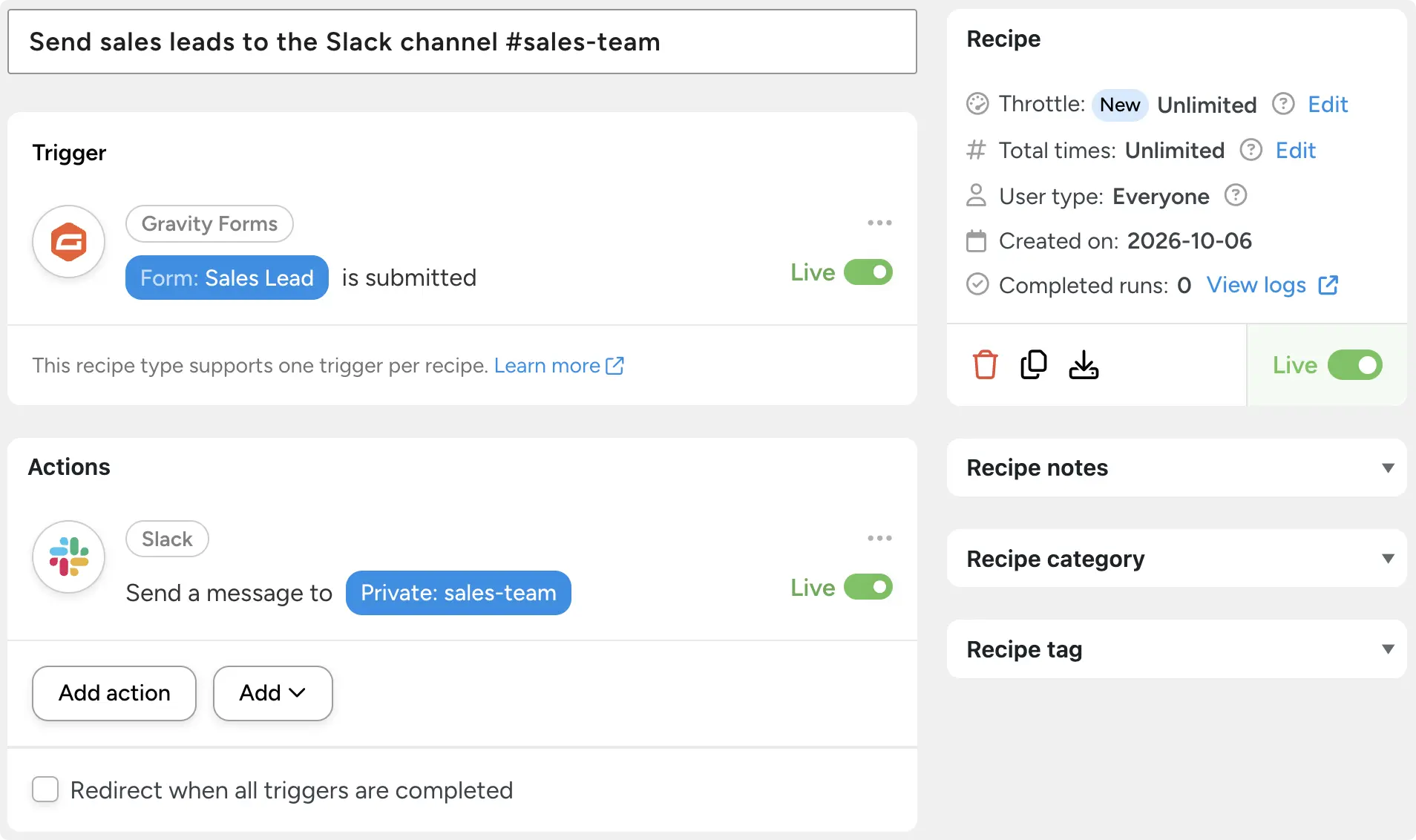Click the Completed runs checkmark icon
Viewport: 1416px width, 840px height.
click(977, 285)
